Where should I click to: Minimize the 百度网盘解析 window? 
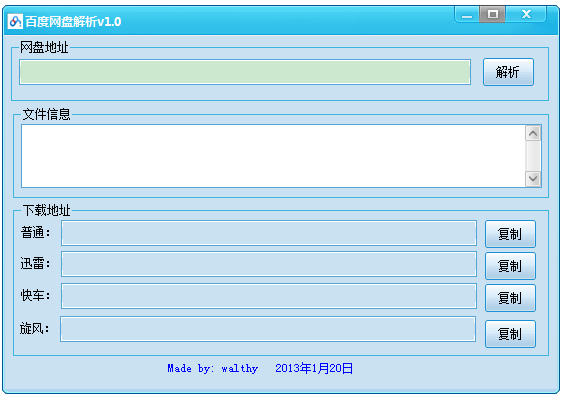coord(467,15)
